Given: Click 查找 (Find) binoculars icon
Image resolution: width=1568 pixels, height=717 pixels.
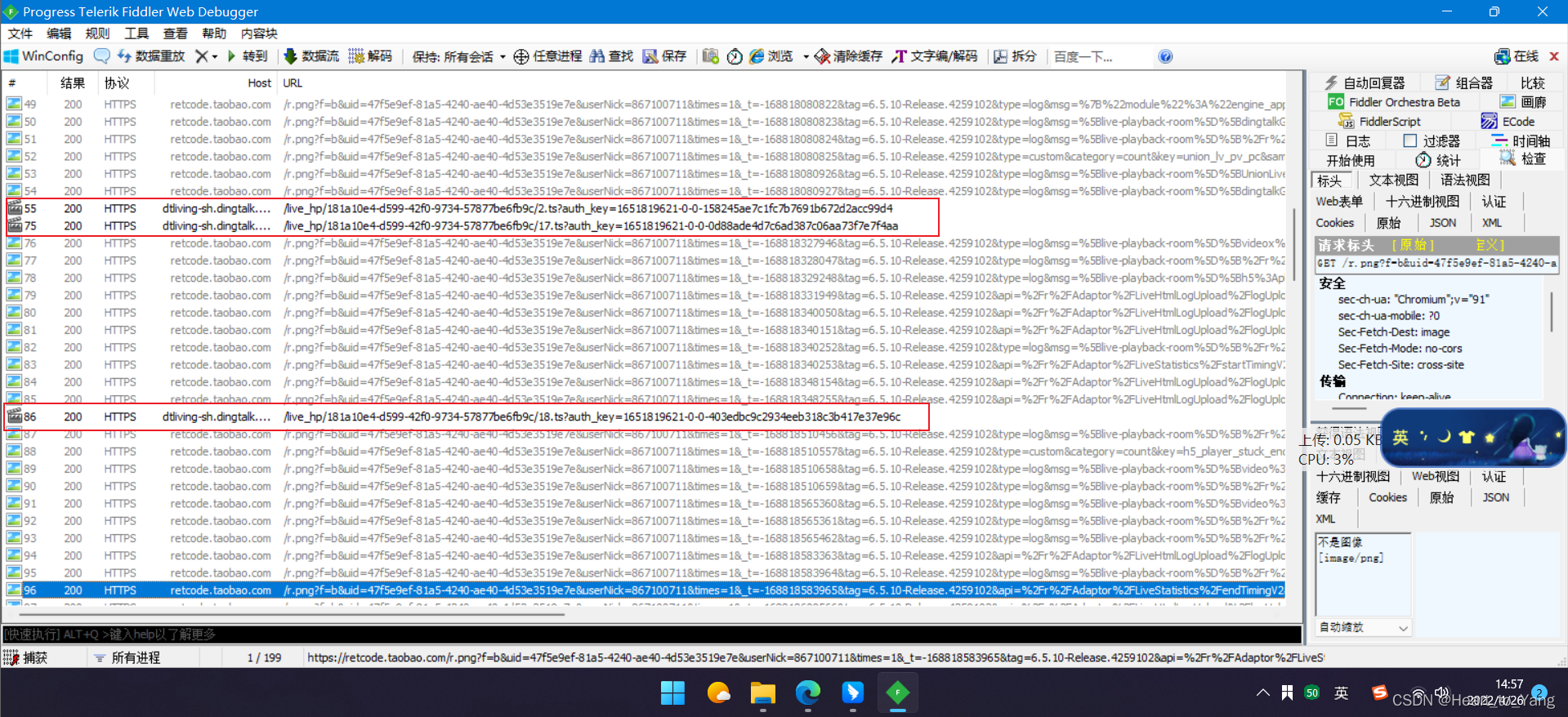Looking at the screenshot, I should [x=611, y=56].
